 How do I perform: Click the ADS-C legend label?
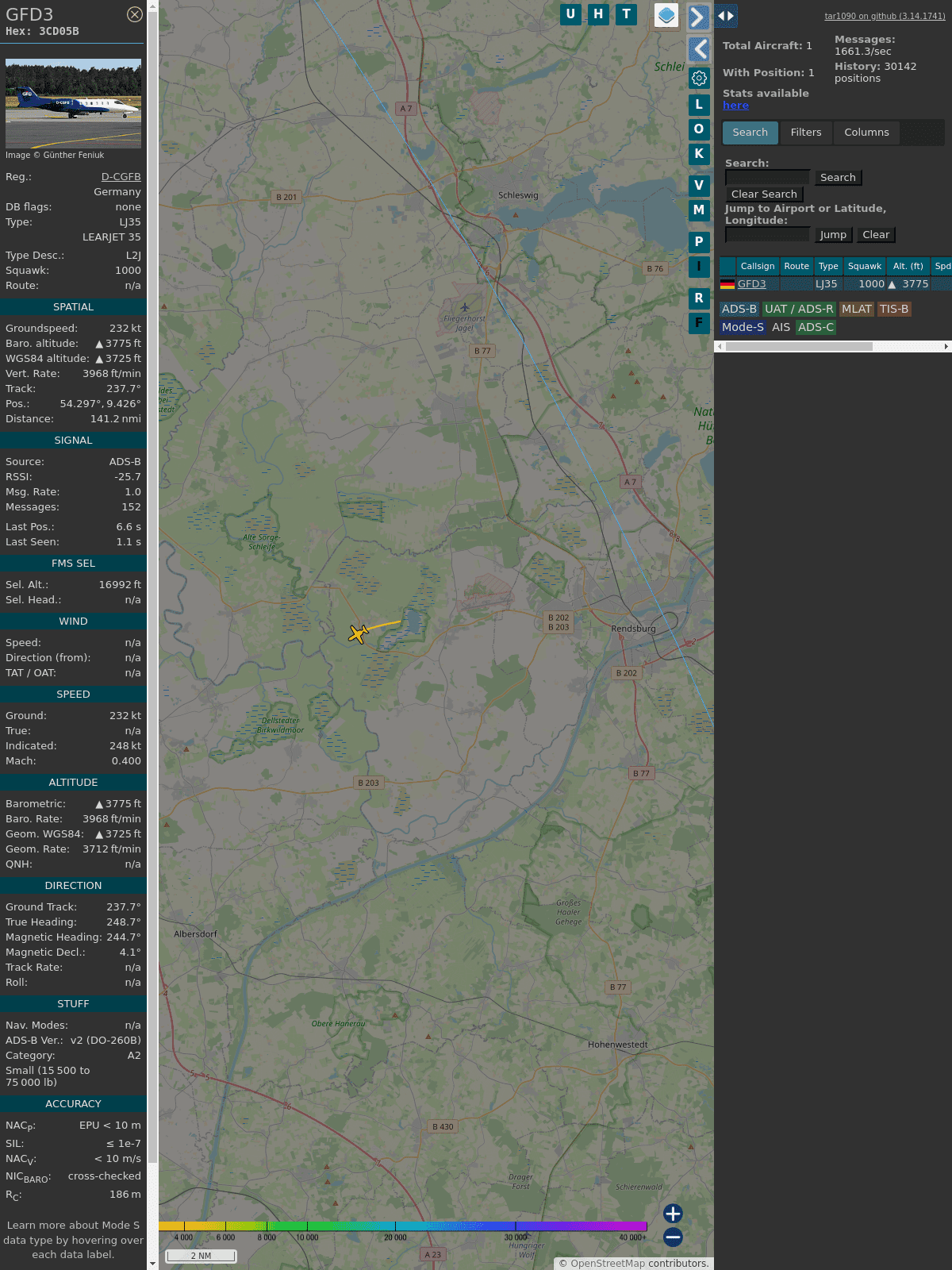click(816, 328)
